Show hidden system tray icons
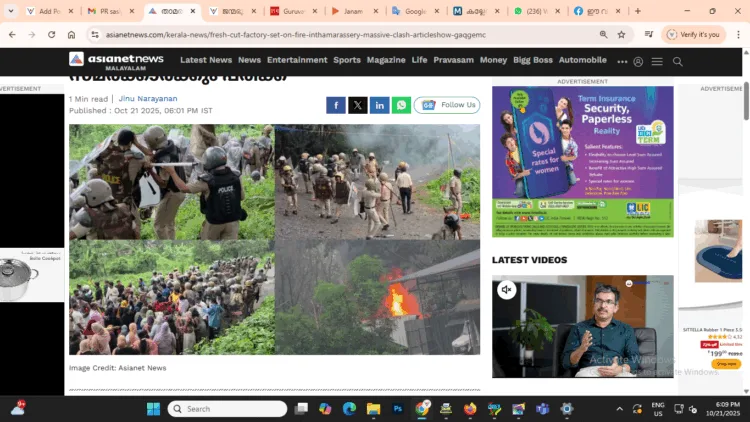The image size is (750, 422). [620, 409]
